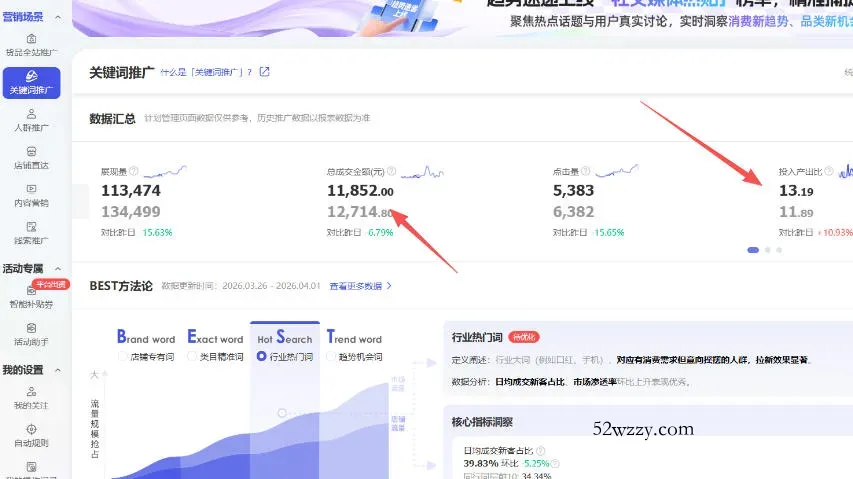Click the 核心指标洞察 heading
This screenshot has width=853, height=479.
[x=482, y=422]
